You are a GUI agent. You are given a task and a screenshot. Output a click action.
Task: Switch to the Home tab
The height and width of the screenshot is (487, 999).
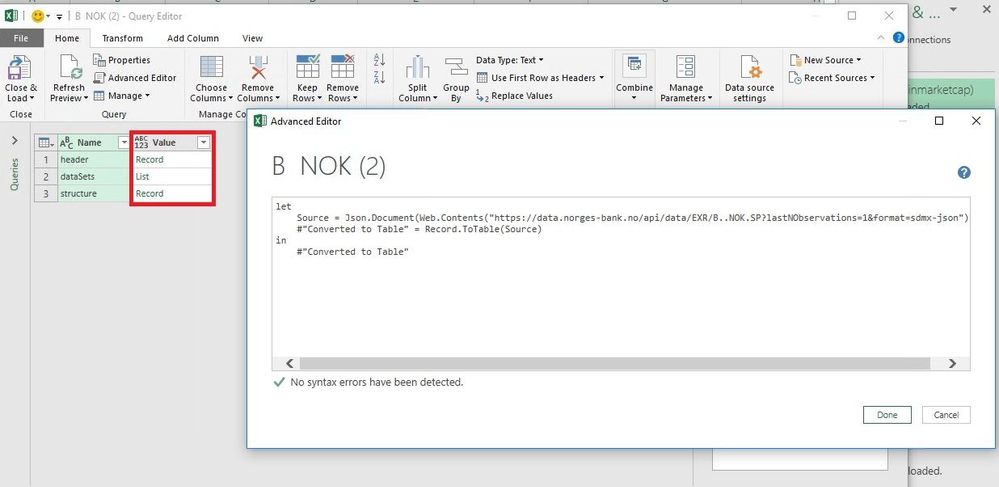click(67, 38)
